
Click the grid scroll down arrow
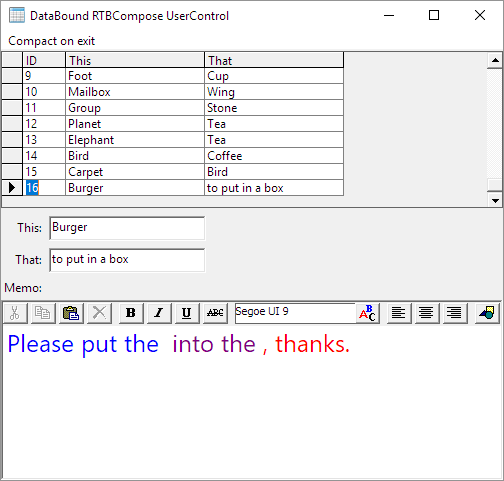tap(495, 200)
